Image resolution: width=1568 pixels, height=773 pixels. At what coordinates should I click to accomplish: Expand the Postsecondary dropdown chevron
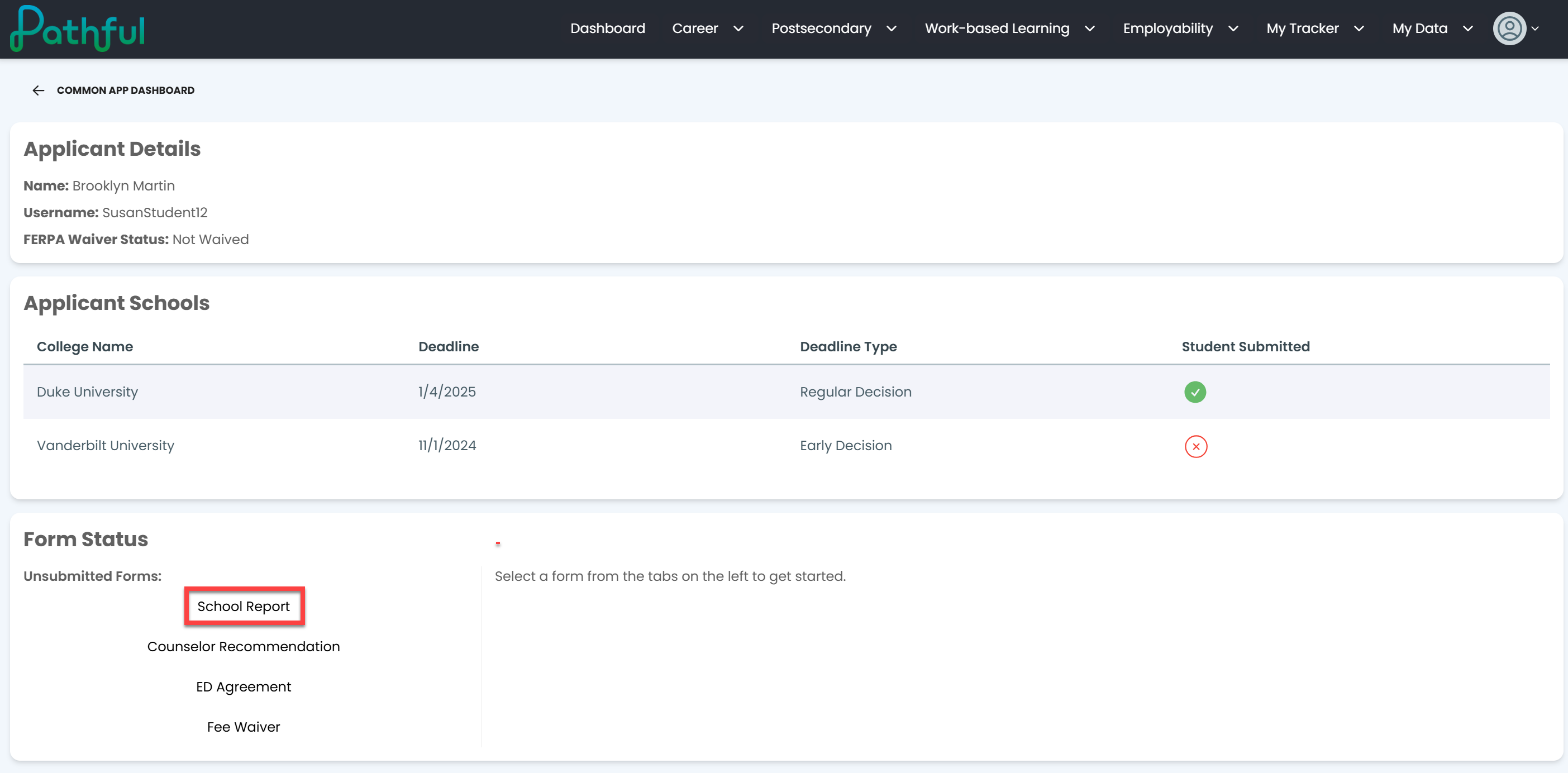891,28
